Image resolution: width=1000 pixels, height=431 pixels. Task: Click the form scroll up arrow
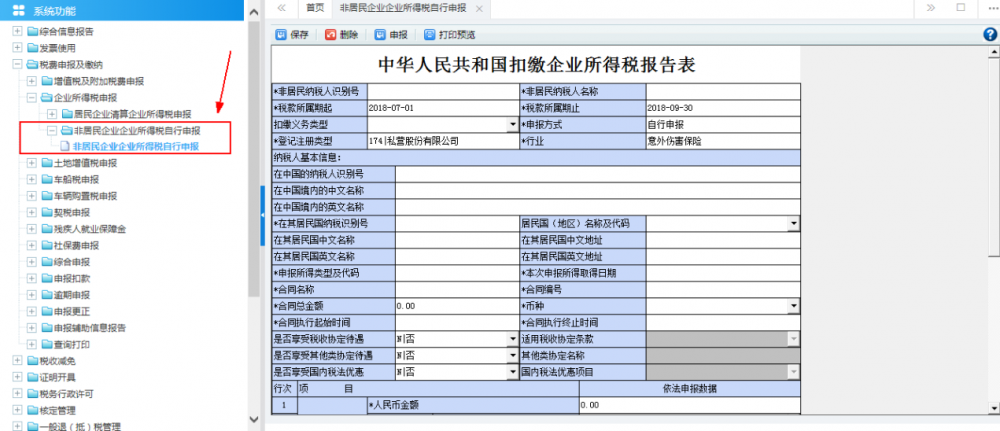coord(993,54)
